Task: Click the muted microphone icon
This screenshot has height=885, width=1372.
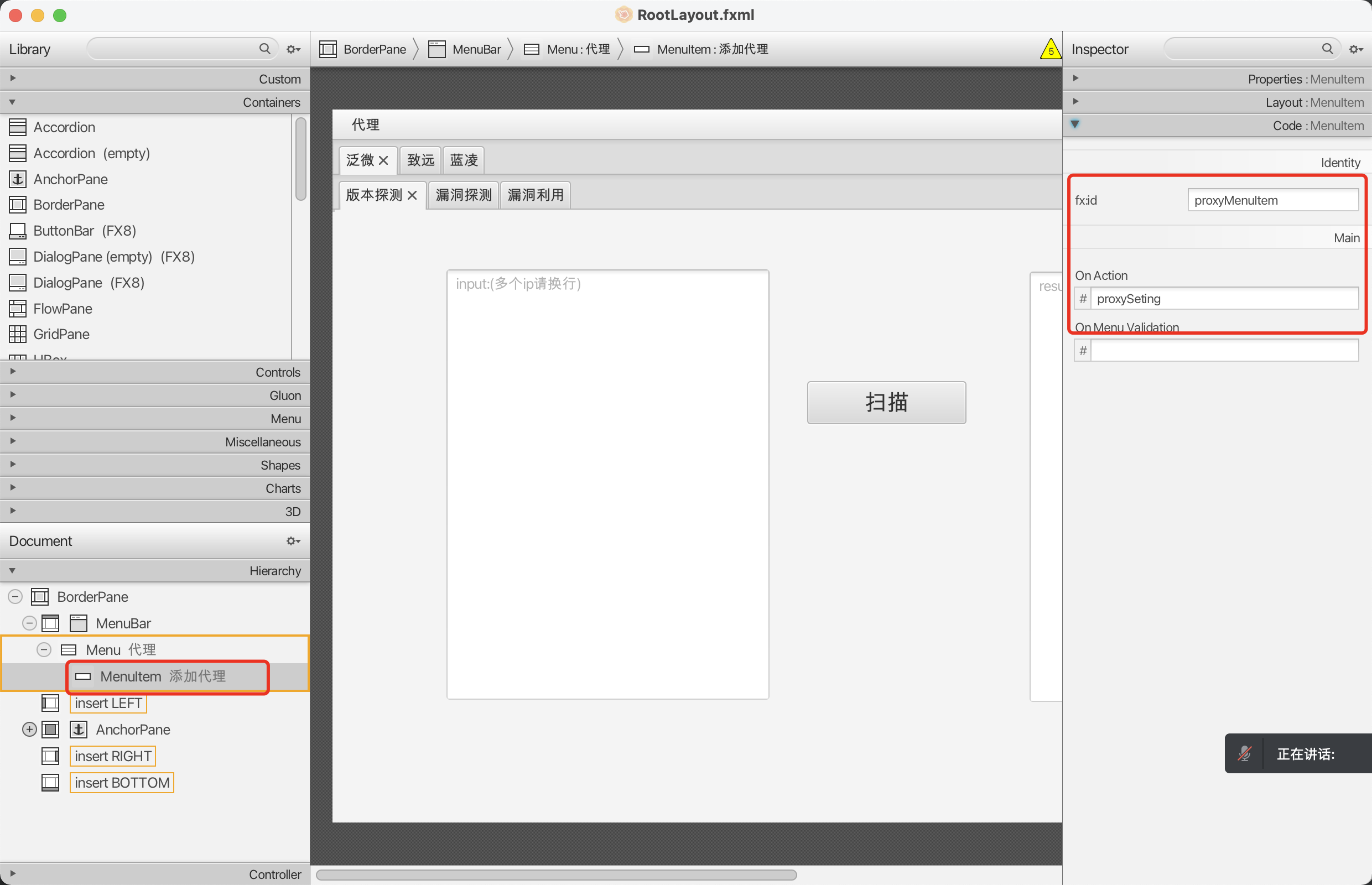Action: pyautogui.click(x=1245, y=753)
